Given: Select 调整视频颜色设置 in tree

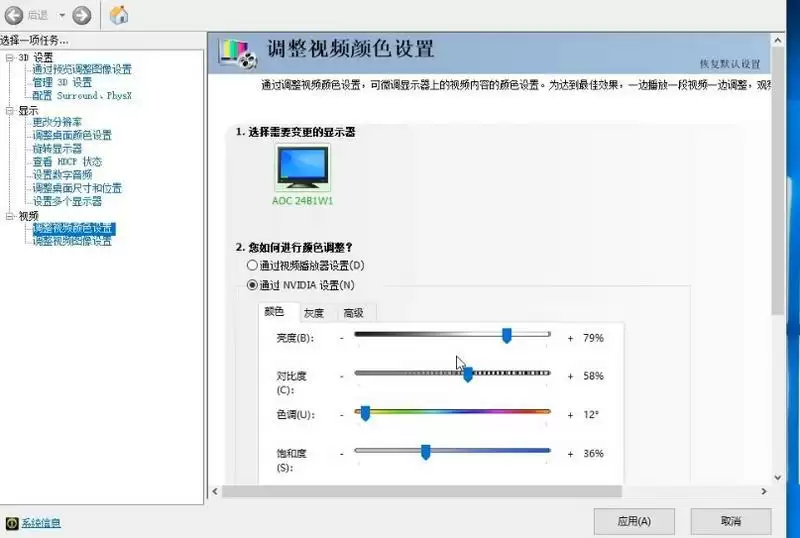Looking at the screenshot, I should (73, 229).
